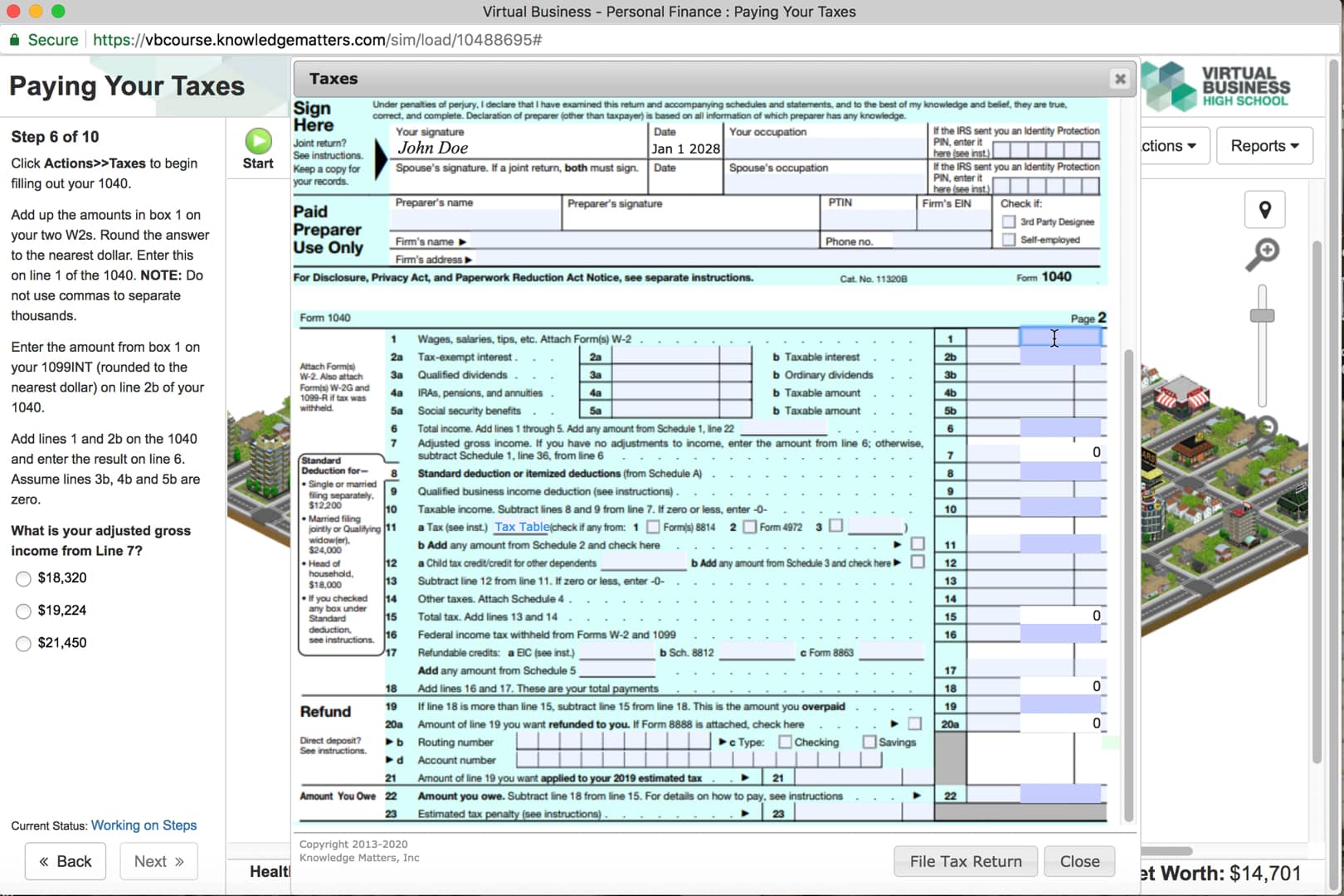Click the macOS yellow minimize window button
Viewport: 1344px width, 896px height.
(36, 12)
